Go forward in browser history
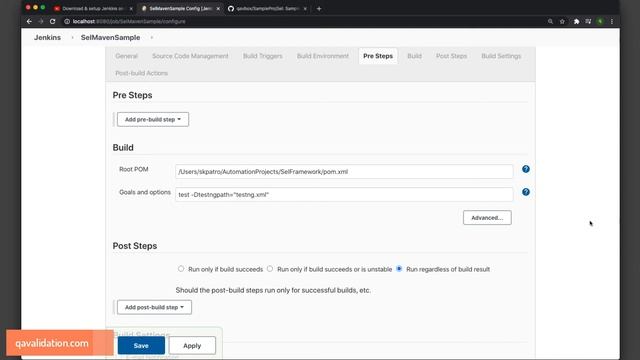This screenshot has width=640, height=360. pyautogui.click(x=41, y=21)
